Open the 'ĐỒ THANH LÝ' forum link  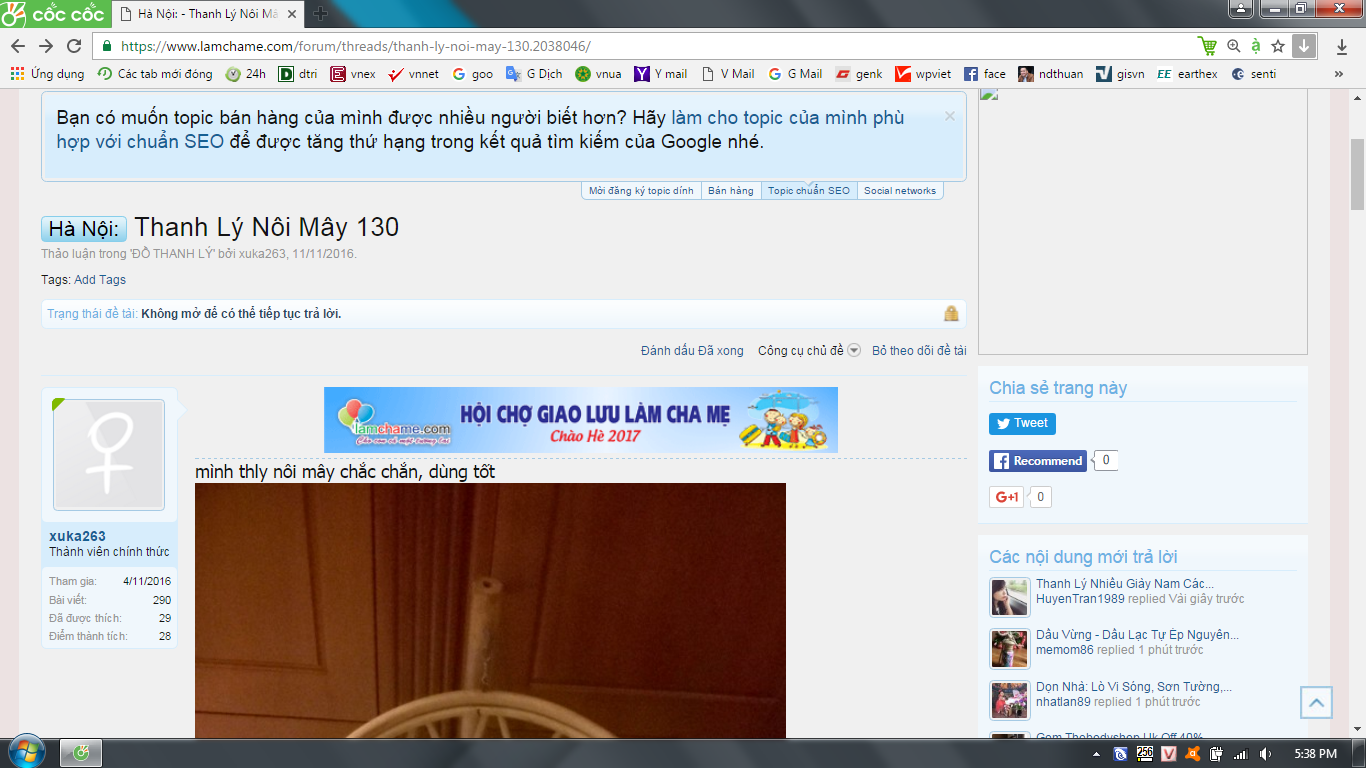(x=174, y=254)
